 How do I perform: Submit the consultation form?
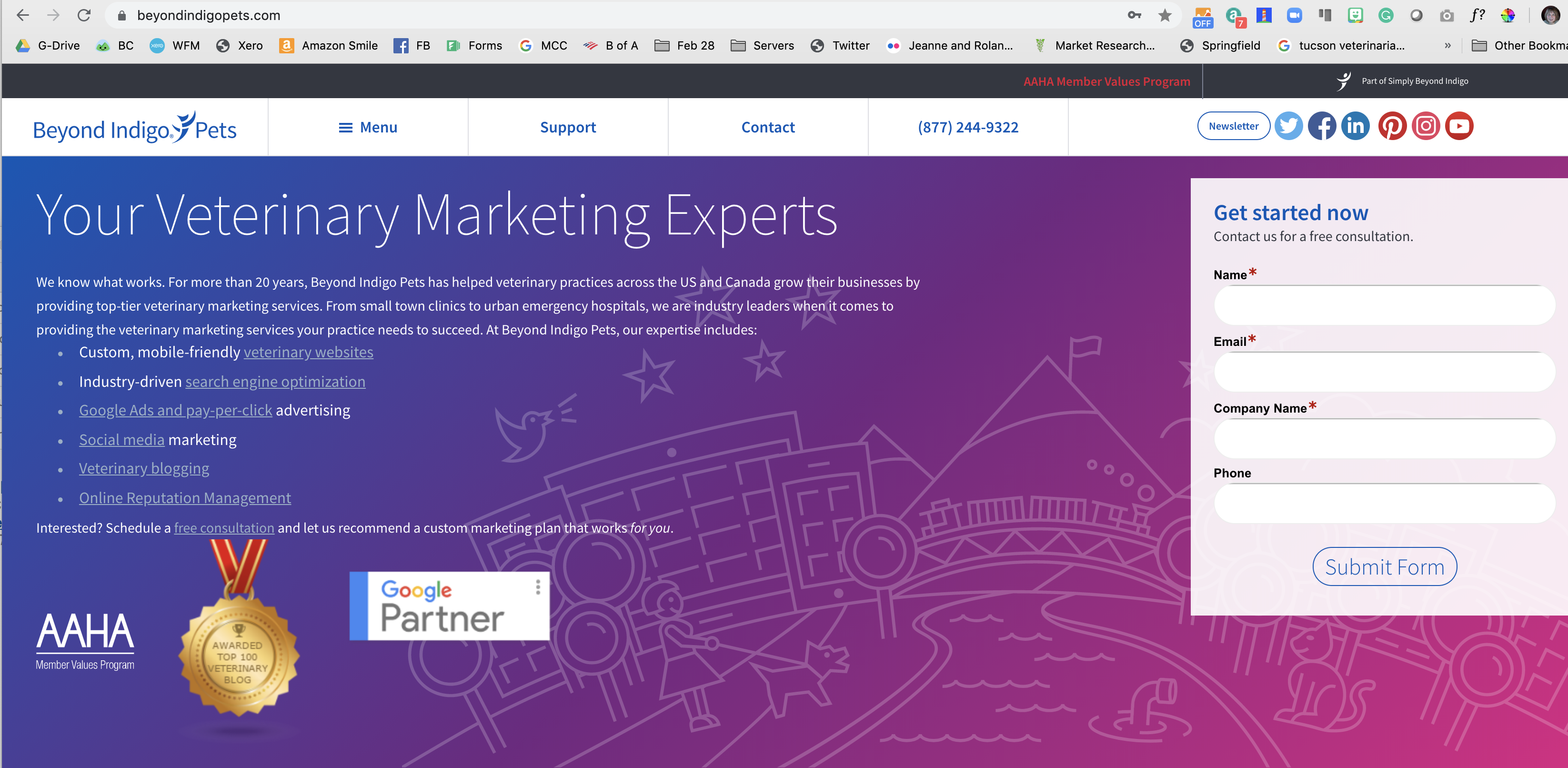(1384, 566)
